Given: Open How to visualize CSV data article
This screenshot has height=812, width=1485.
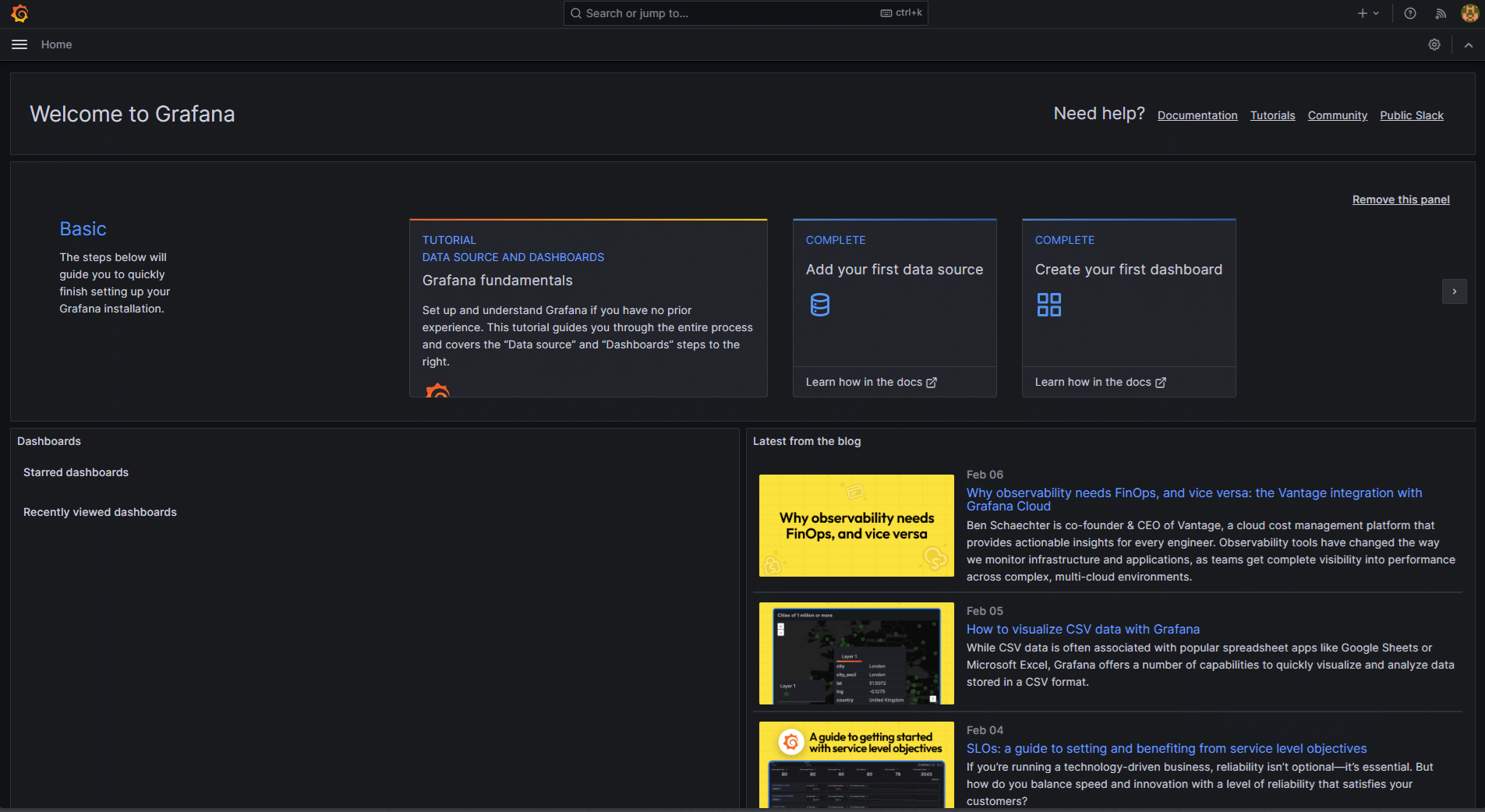Looking at the screenshot, I should click(x=1083, y=629).
